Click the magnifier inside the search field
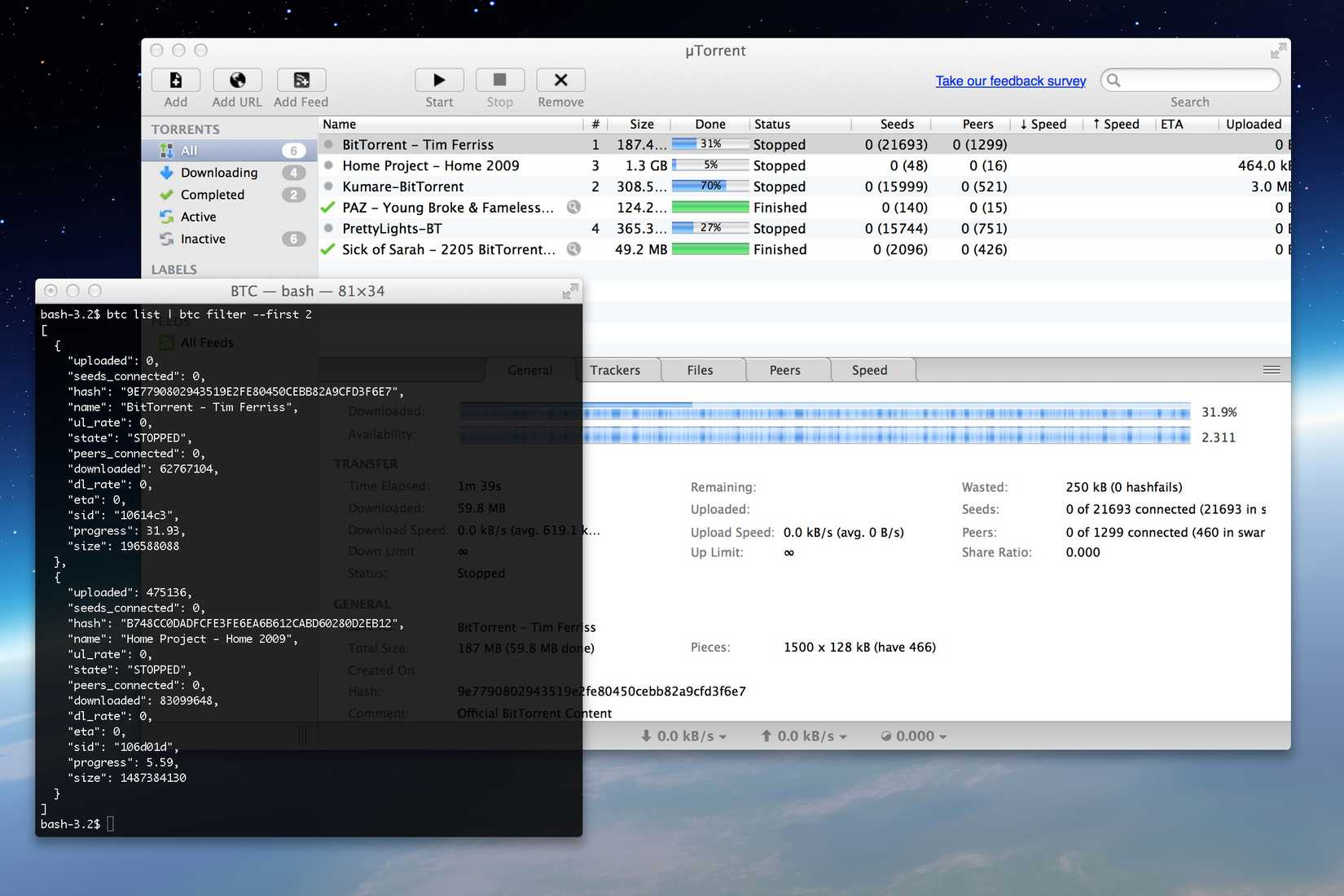 [x=1113, y=80]
